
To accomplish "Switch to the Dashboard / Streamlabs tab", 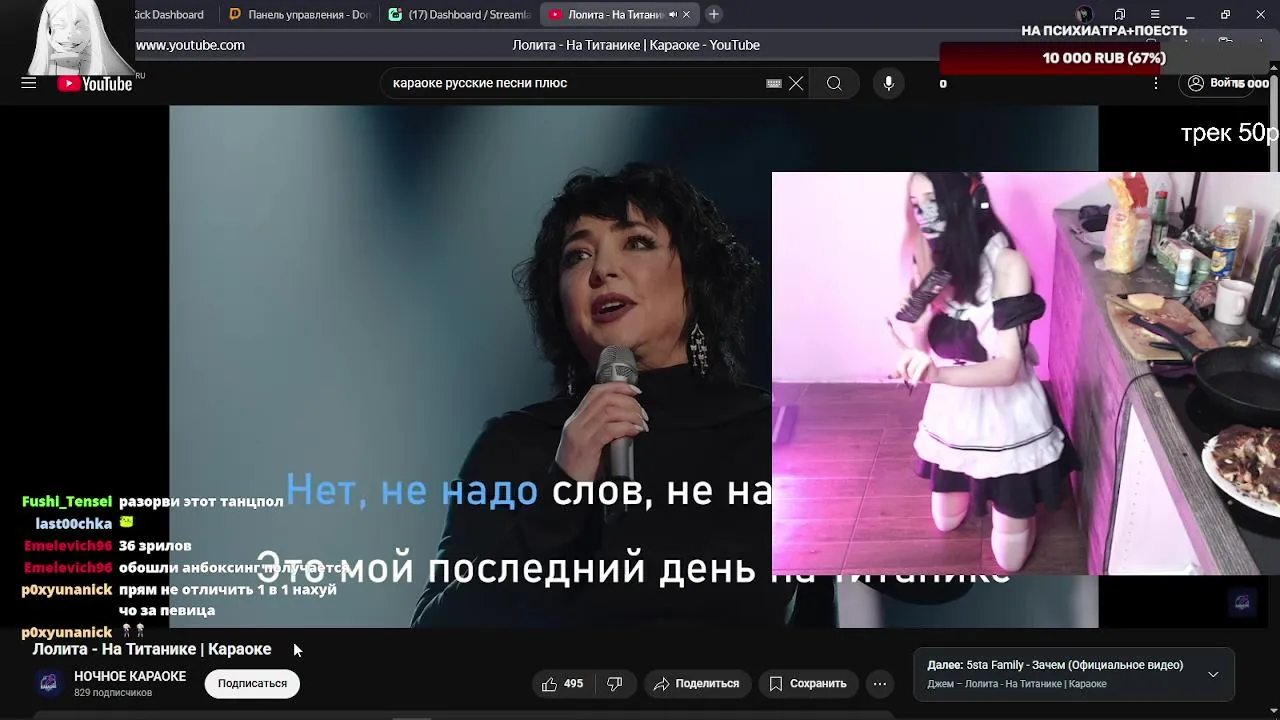I will [460, 14].
